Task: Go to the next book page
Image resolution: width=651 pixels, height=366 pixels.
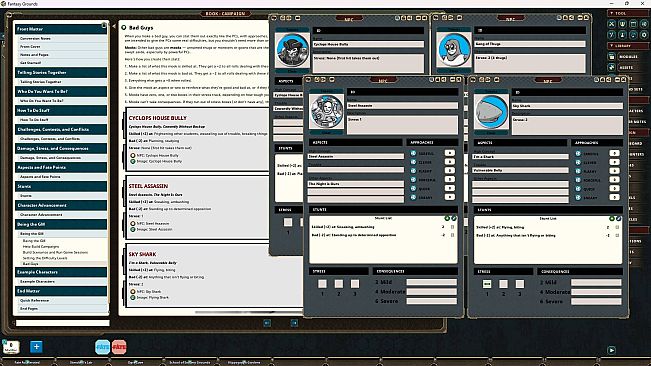Action: pyautogui.click(x=294, y=323)
